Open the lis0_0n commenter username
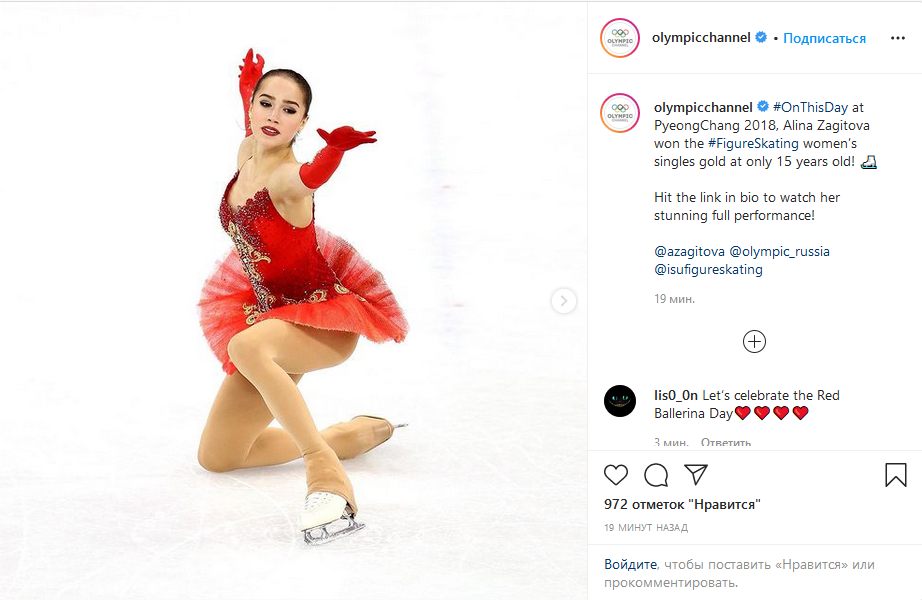This screenshot has width=922, height=600. point(676,395)
